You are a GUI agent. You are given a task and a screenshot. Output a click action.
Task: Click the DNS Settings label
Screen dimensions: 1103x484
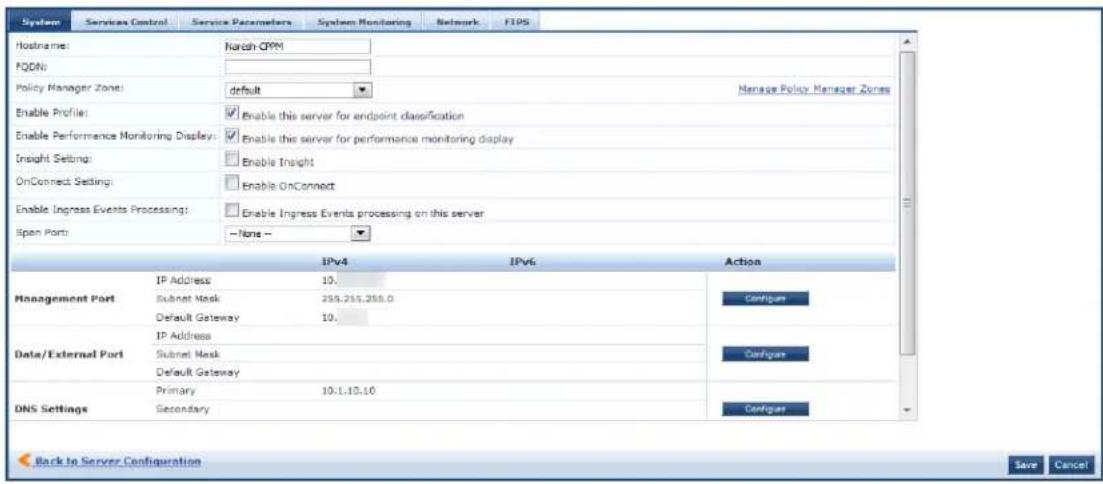(x=51, y=410)
